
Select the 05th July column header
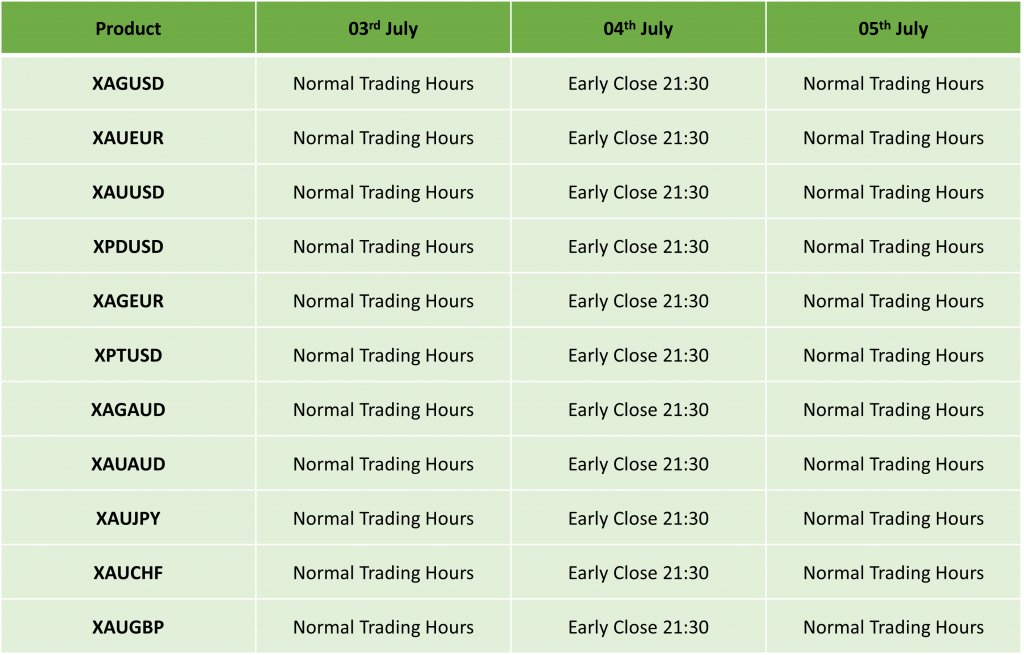click(893, 28)
